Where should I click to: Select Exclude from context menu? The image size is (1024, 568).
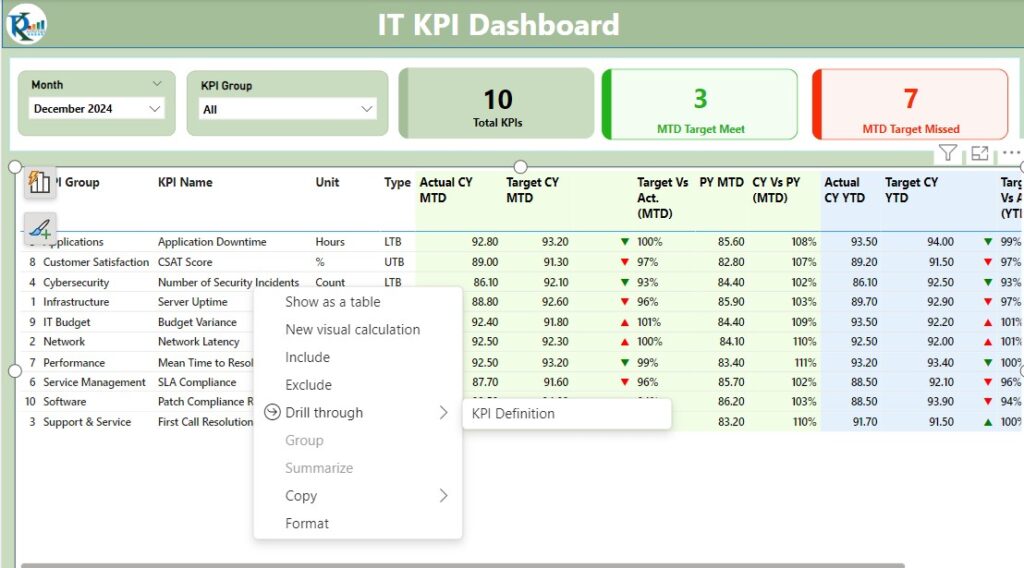coord(308,385)
